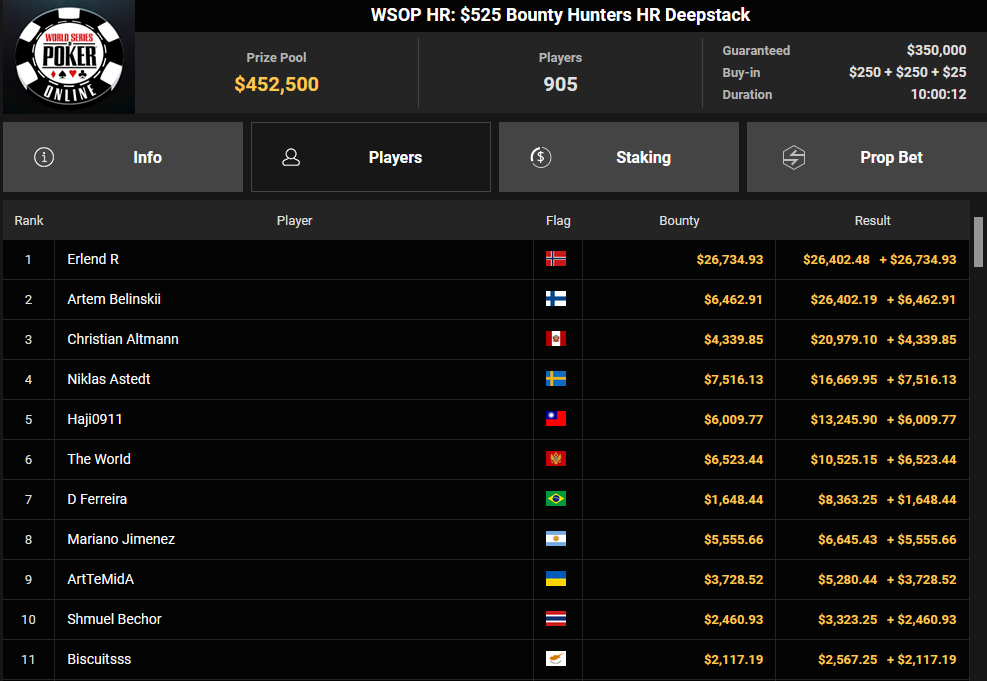Click the 905 players count
Image resolution: width=987 pixels, height=681 pixels.
click(560, 84)
